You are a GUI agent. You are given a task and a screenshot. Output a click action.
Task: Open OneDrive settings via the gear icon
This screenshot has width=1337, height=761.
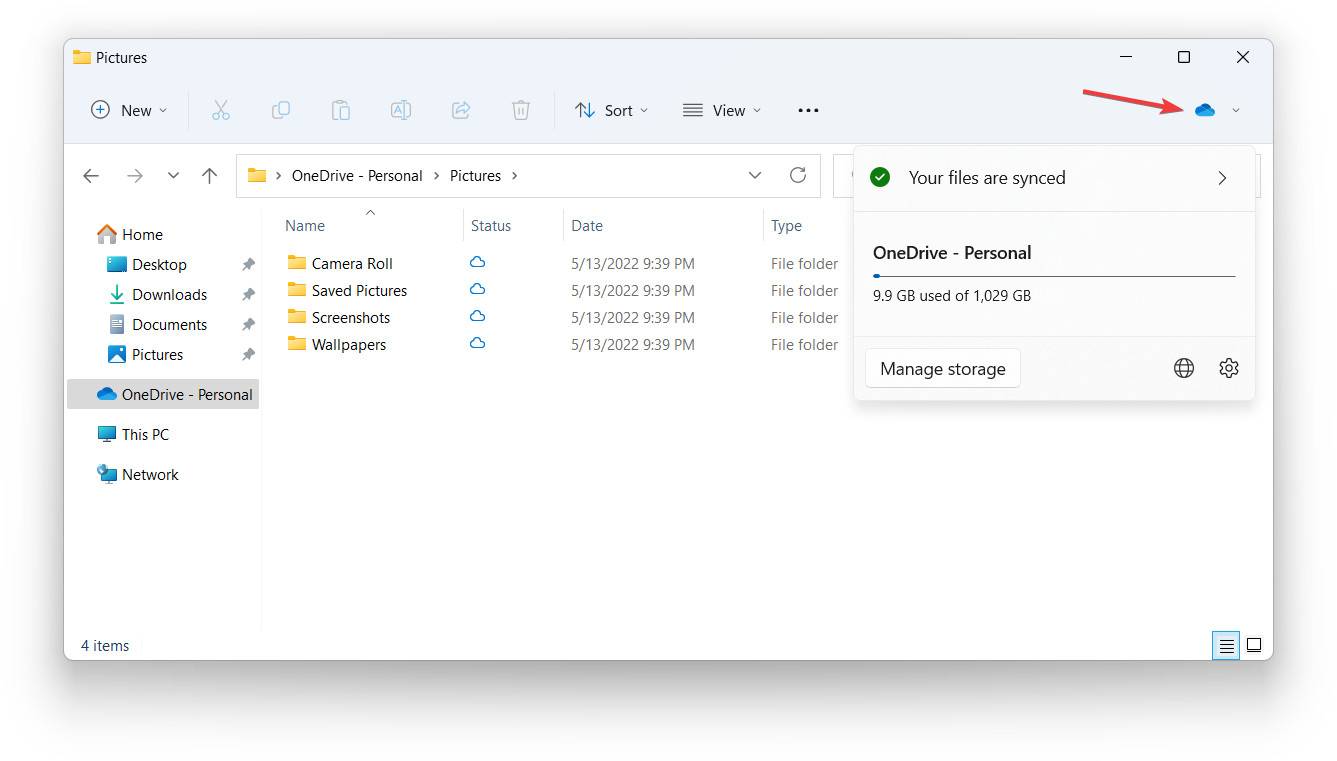tap(1228, 367)
